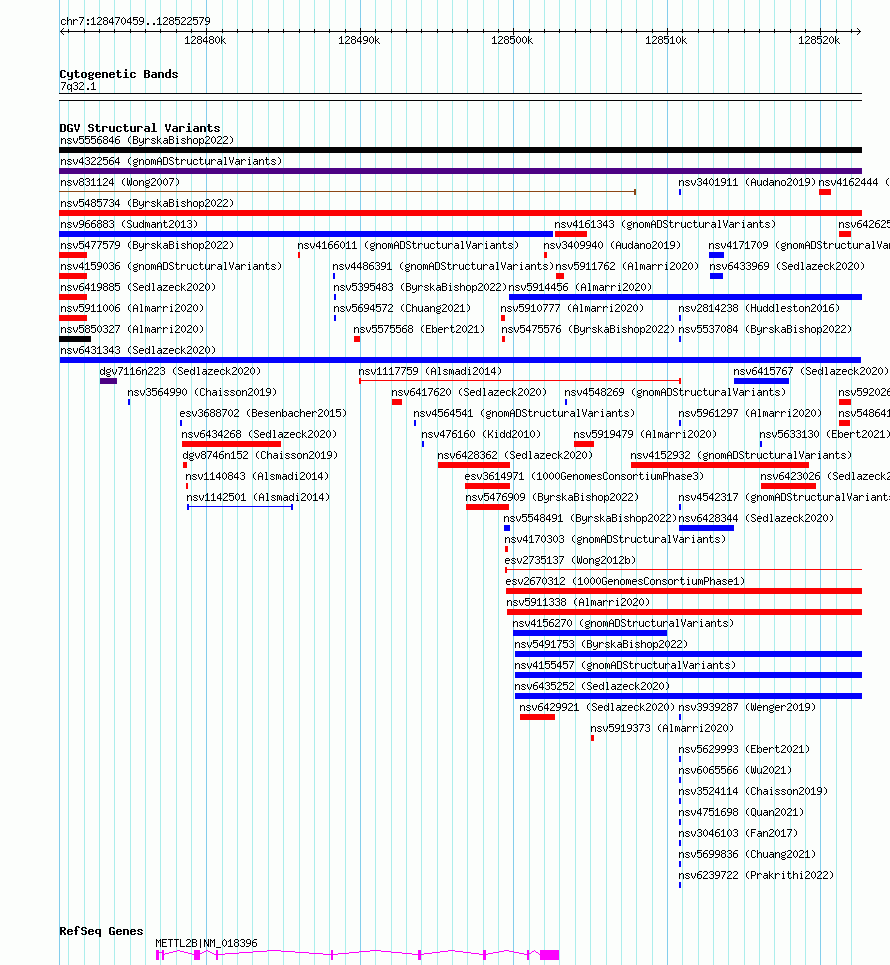Click the black nsv5556846 variant bar
The height and width of the screenshot is (965, 890).
pyautogui.click(x=460, y=150)
